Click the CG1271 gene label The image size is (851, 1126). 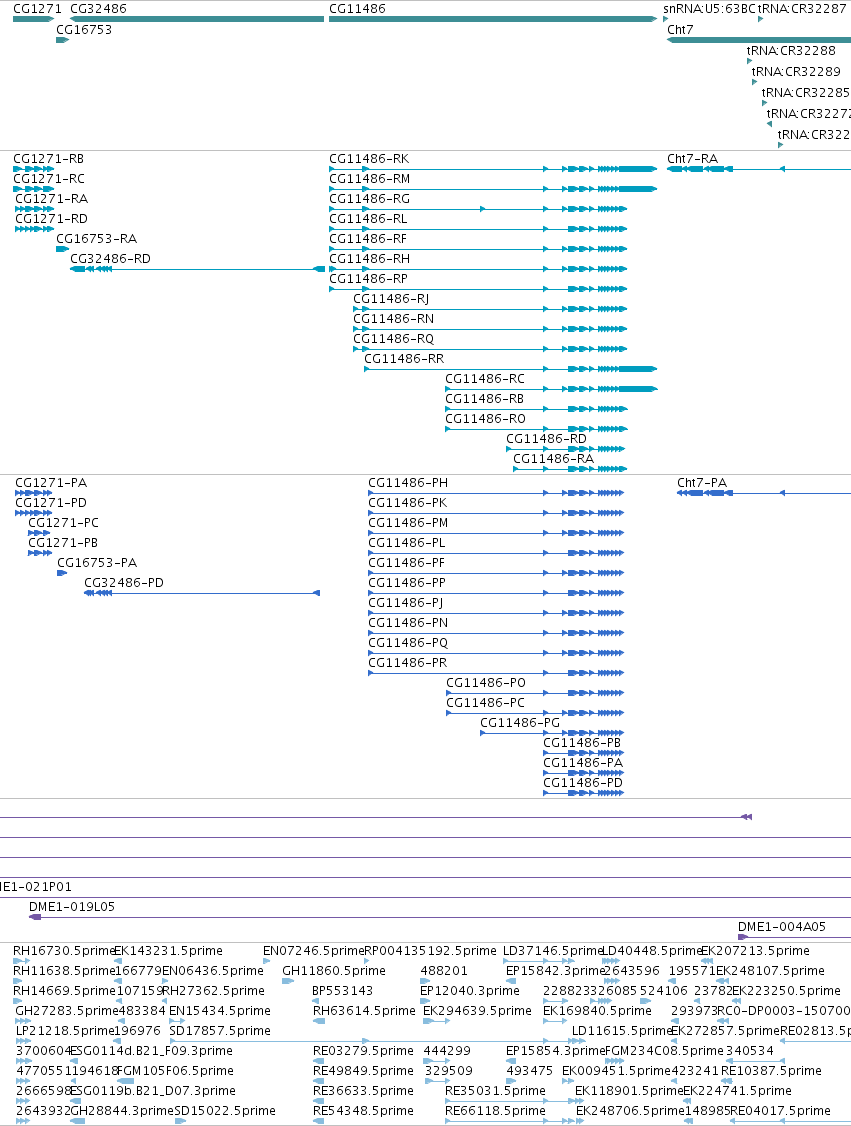[37, 9]
